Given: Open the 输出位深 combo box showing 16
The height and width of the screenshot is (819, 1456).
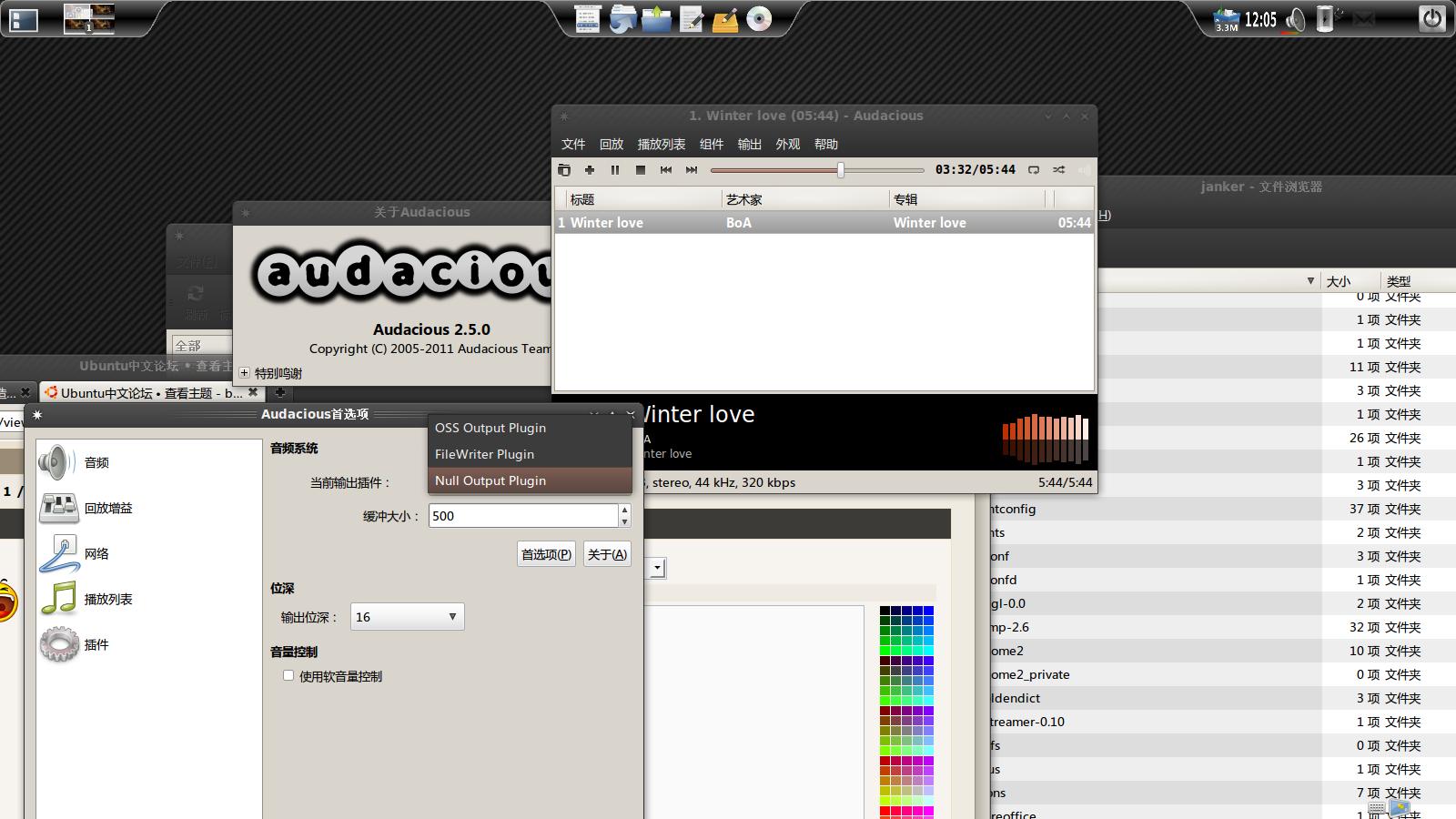Looking at the screenshot, I should 407,617.
